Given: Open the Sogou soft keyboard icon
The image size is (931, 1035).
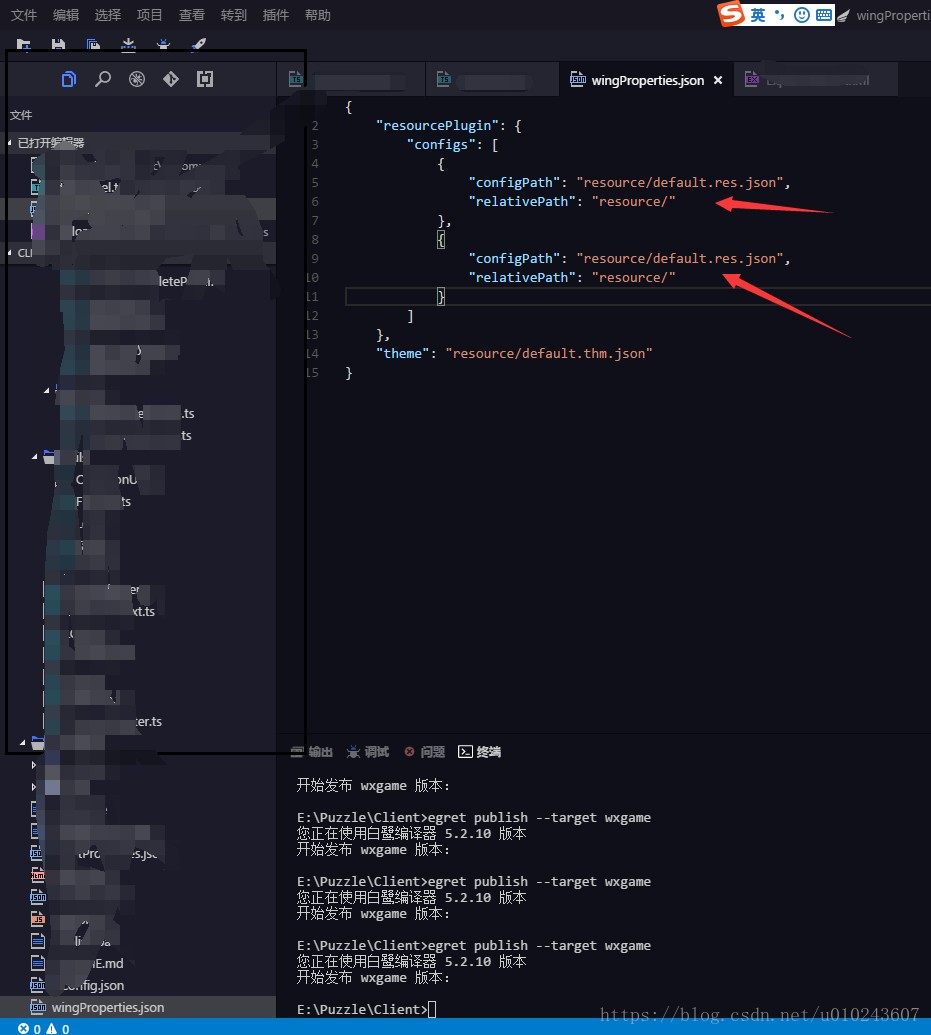Looking at the screenshot, I should [x=824, y=15].
